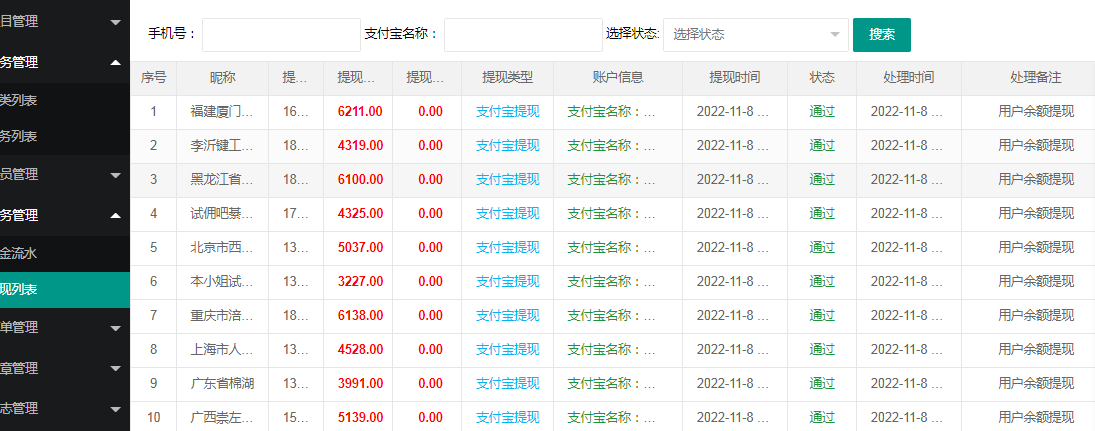Click the 支付宝名称 input field

(x=522, y=34)
